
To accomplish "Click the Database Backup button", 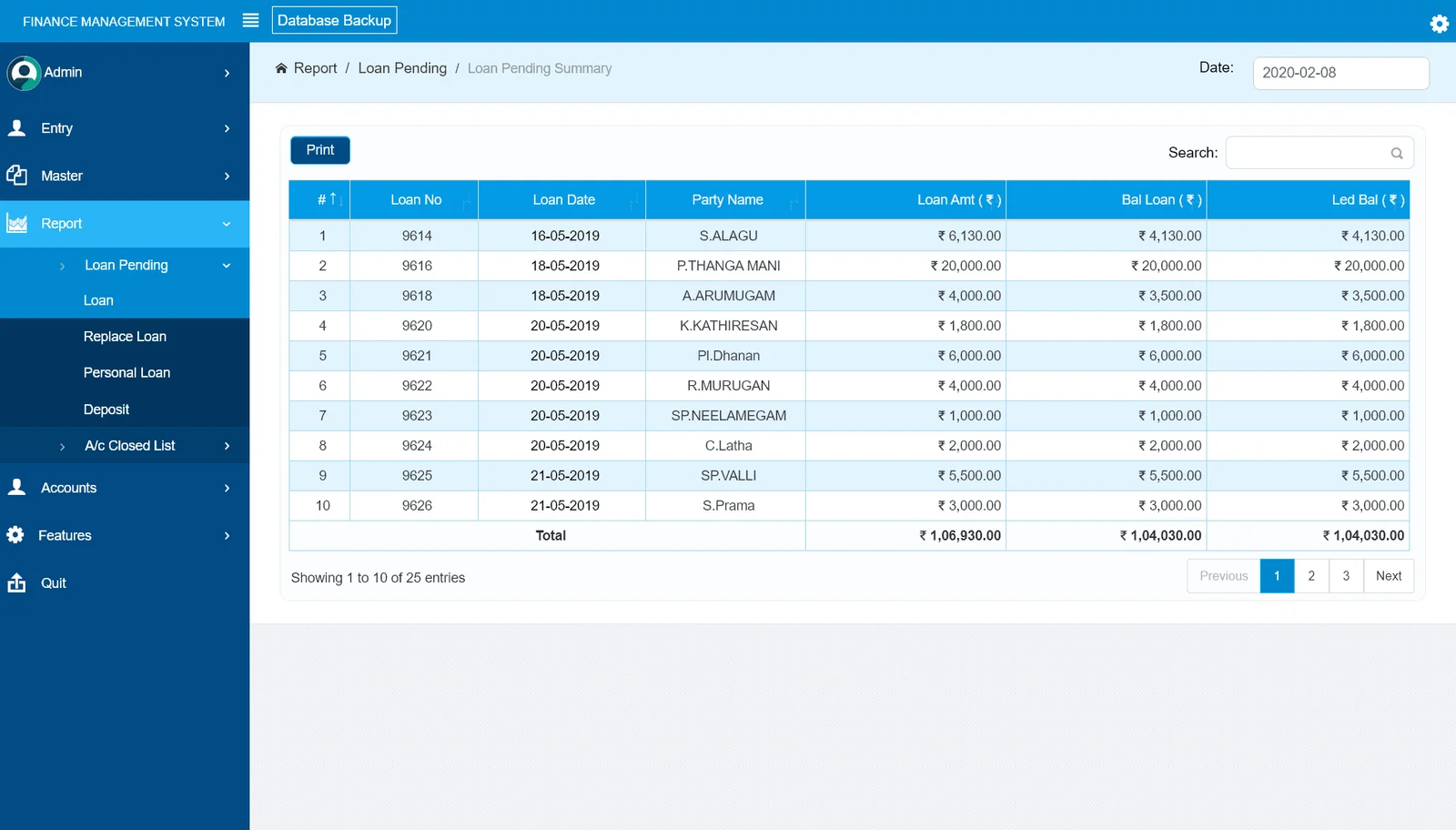I will click(x=334, y=20).
